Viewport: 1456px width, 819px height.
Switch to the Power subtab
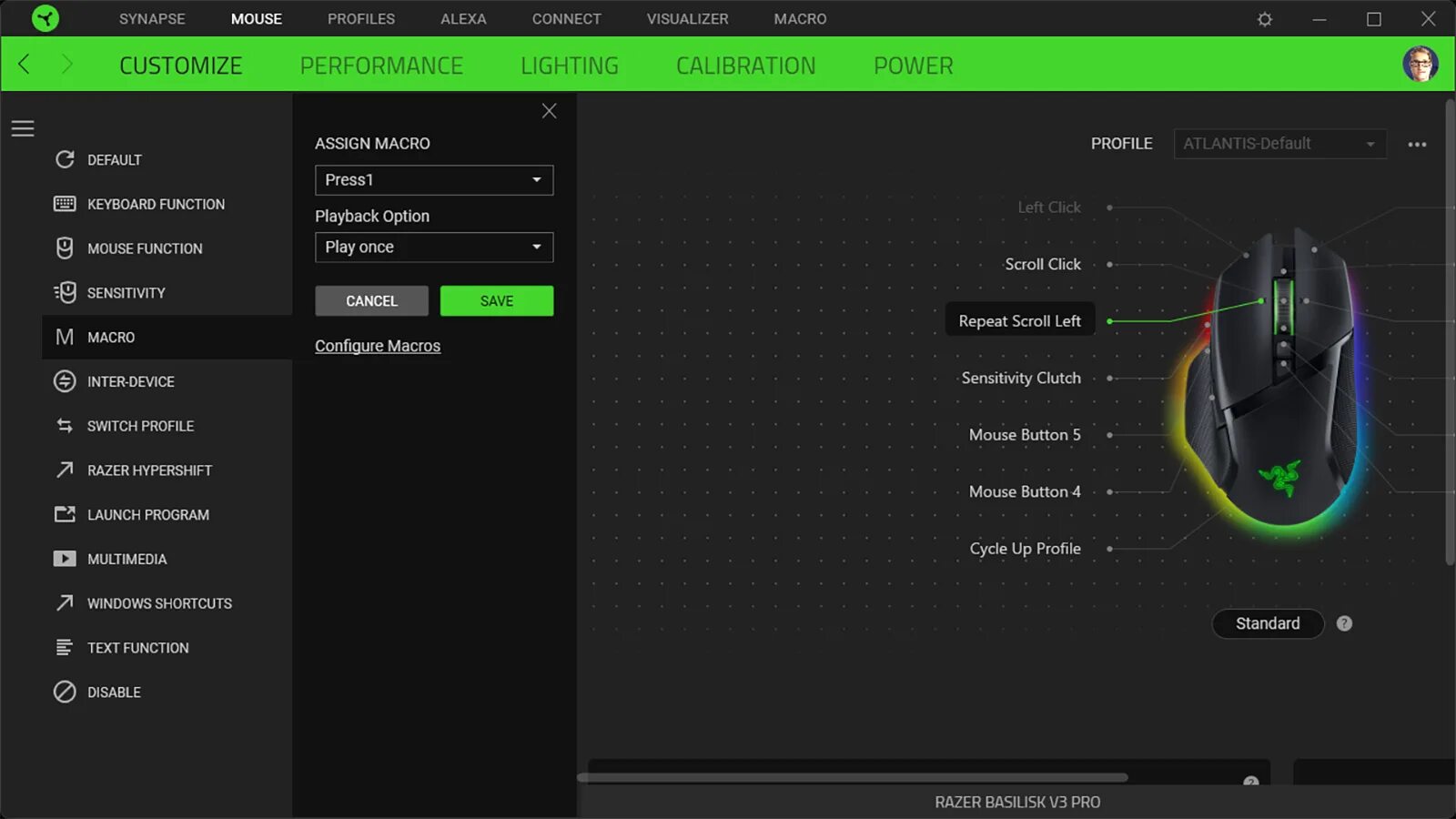coord(914,66)
